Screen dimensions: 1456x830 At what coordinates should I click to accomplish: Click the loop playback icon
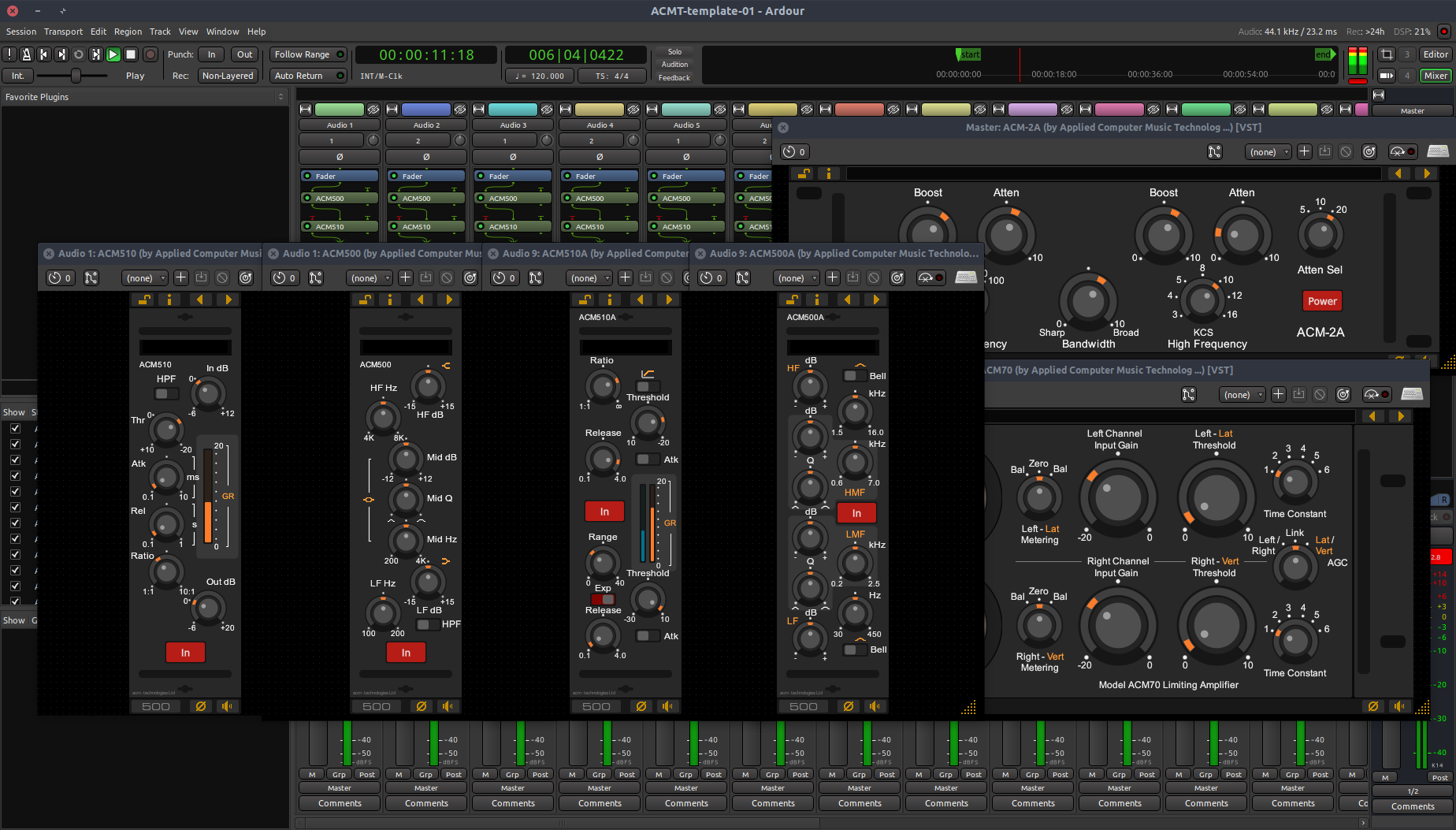pyautogui.click(x=79, y=54)
